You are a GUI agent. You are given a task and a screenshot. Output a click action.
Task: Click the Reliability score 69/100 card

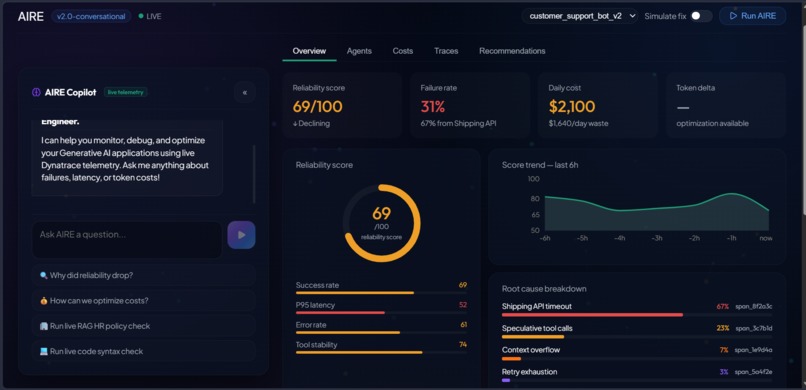point(342,105)
